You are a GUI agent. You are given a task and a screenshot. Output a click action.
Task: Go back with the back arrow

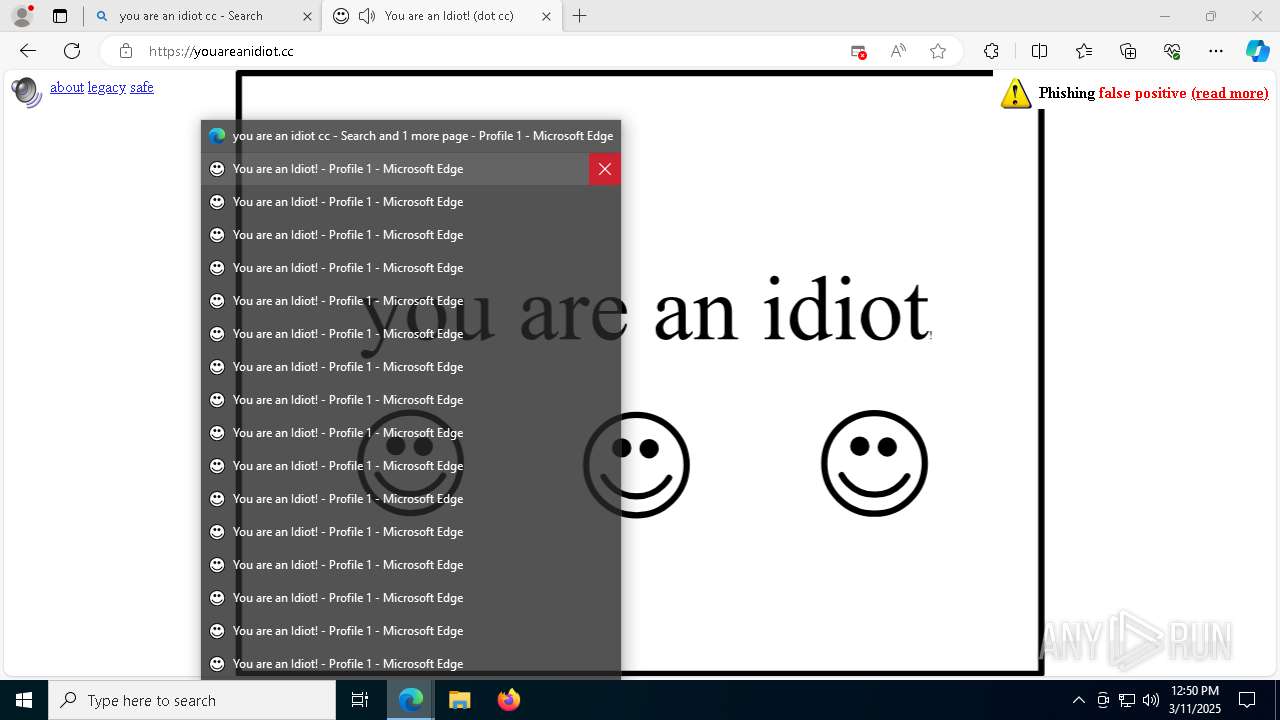point(28,51)
